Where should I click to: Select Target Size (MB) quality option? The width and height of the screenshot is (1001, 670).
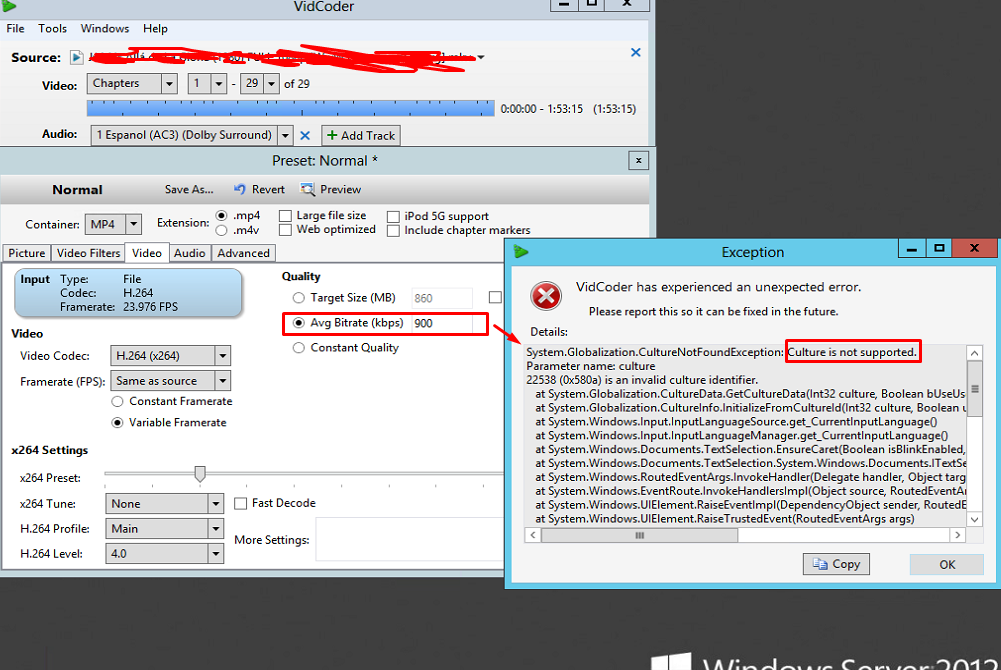pos(298,298)
